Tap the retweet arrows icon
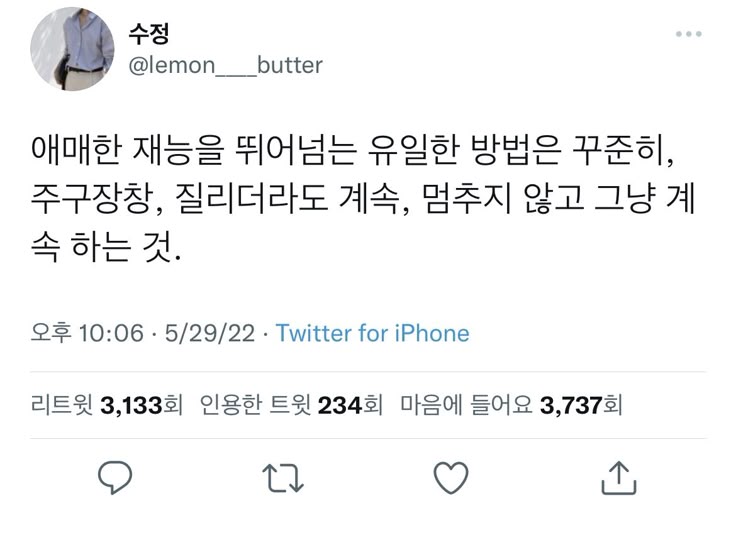Image resolution: width=736 pixels, height=535 pixels. click(x=285, y=478)
